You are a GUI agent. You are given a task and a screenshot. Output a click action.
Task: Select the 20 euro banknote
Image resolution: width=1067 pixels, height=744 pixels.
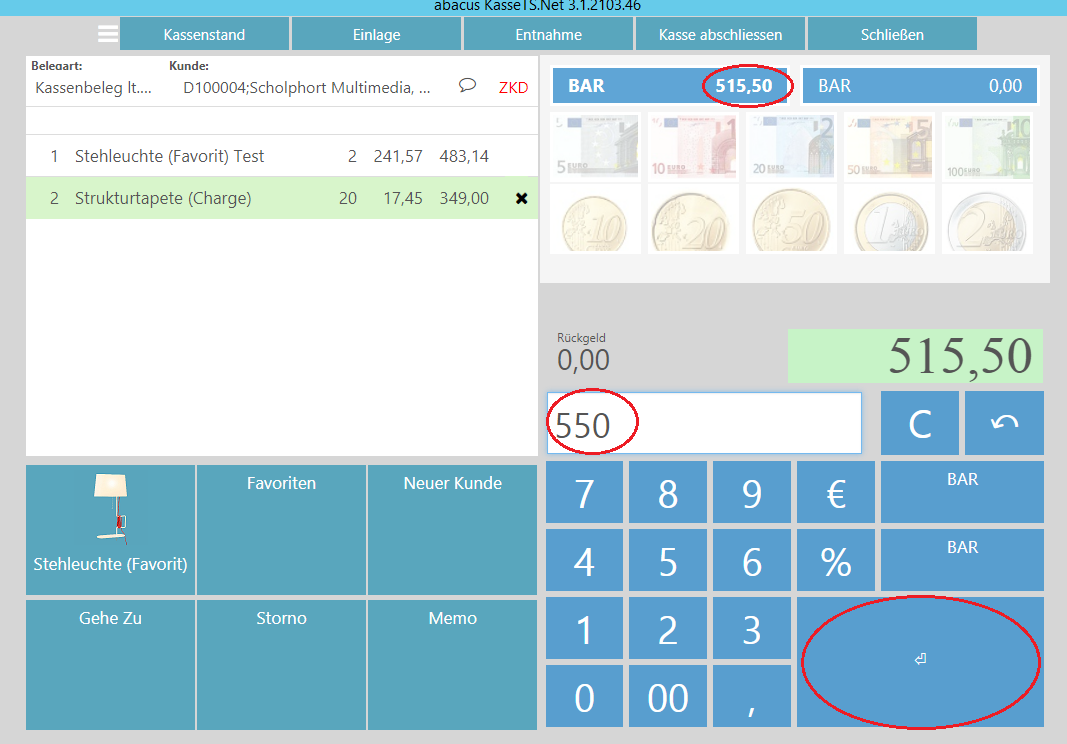click(791, 146)
